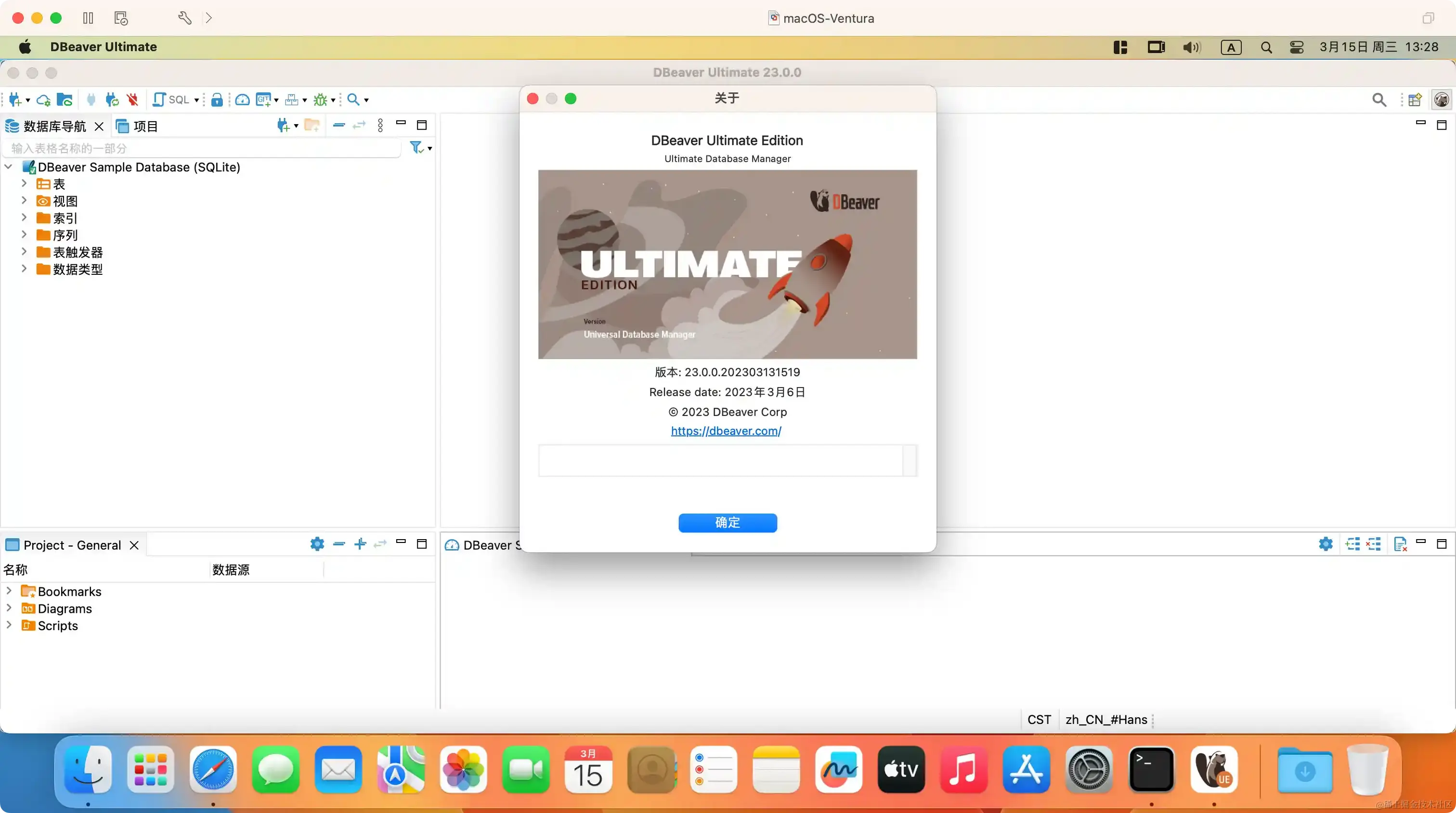Open cloud configuration settings
Image resolution: width=1456 pixels, height=813 pixels.
[43, 100]
